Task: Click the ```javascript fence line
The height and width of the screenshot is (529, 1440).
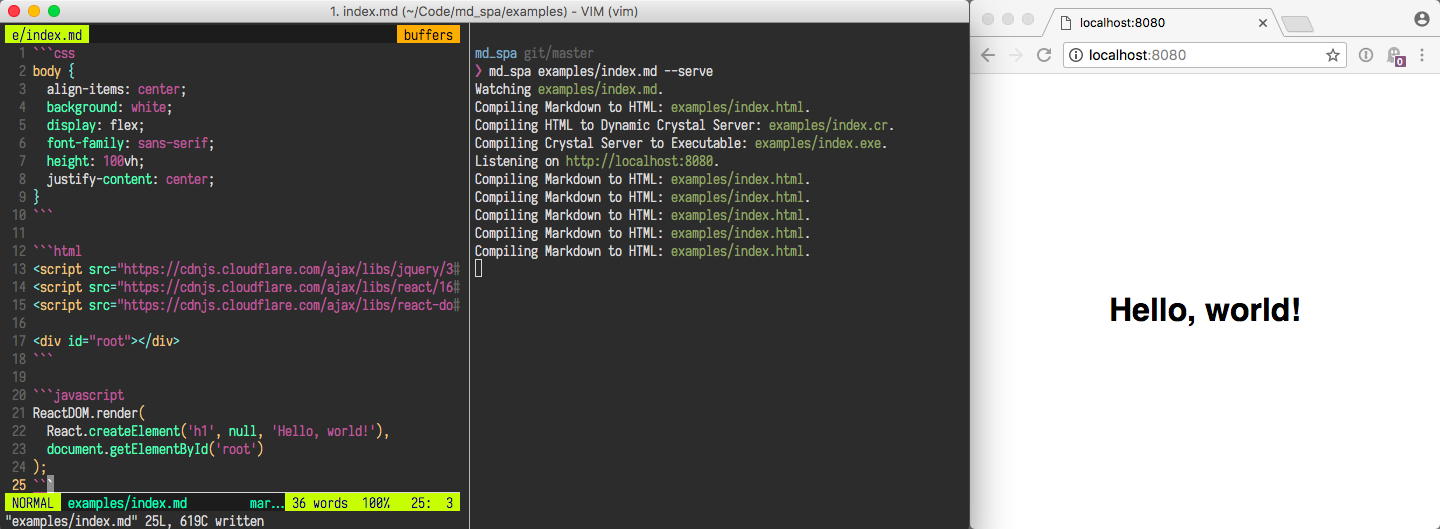Action: (x=78, y=395)
